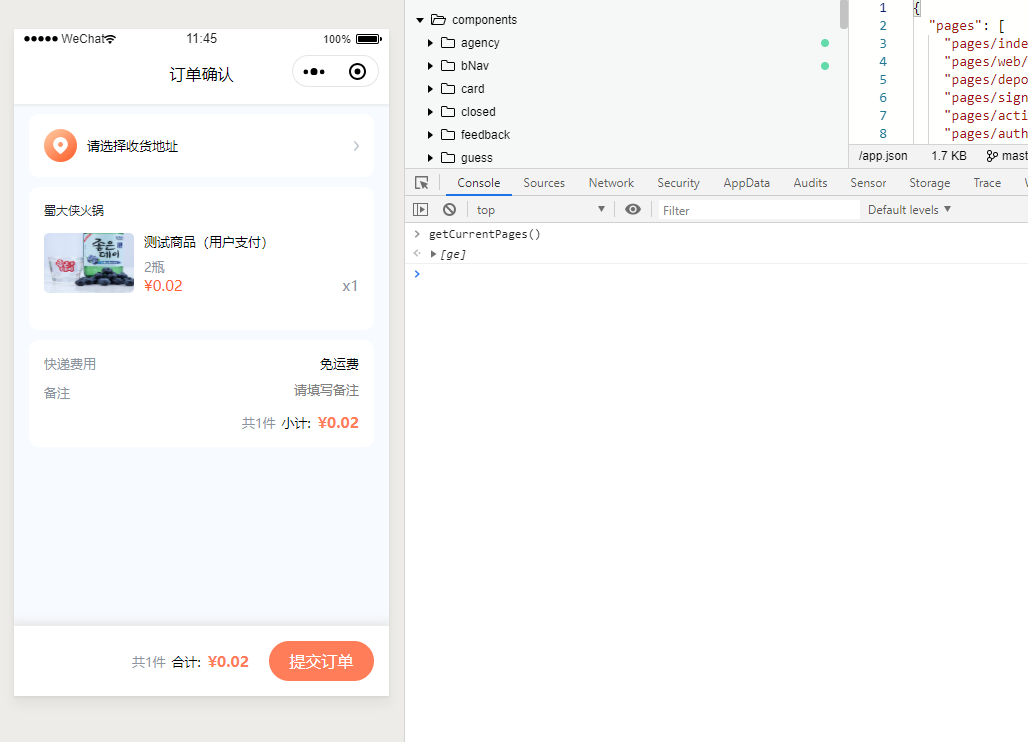
Task: Click the file tree vertical scrollbar
Action: tap(843, 14)
